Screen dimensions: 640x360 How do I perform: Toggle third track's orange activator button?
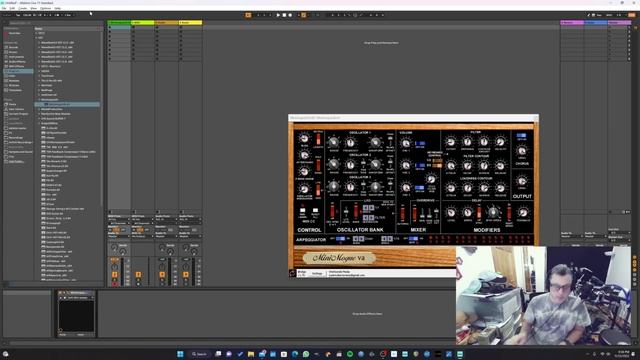(162, 275)
